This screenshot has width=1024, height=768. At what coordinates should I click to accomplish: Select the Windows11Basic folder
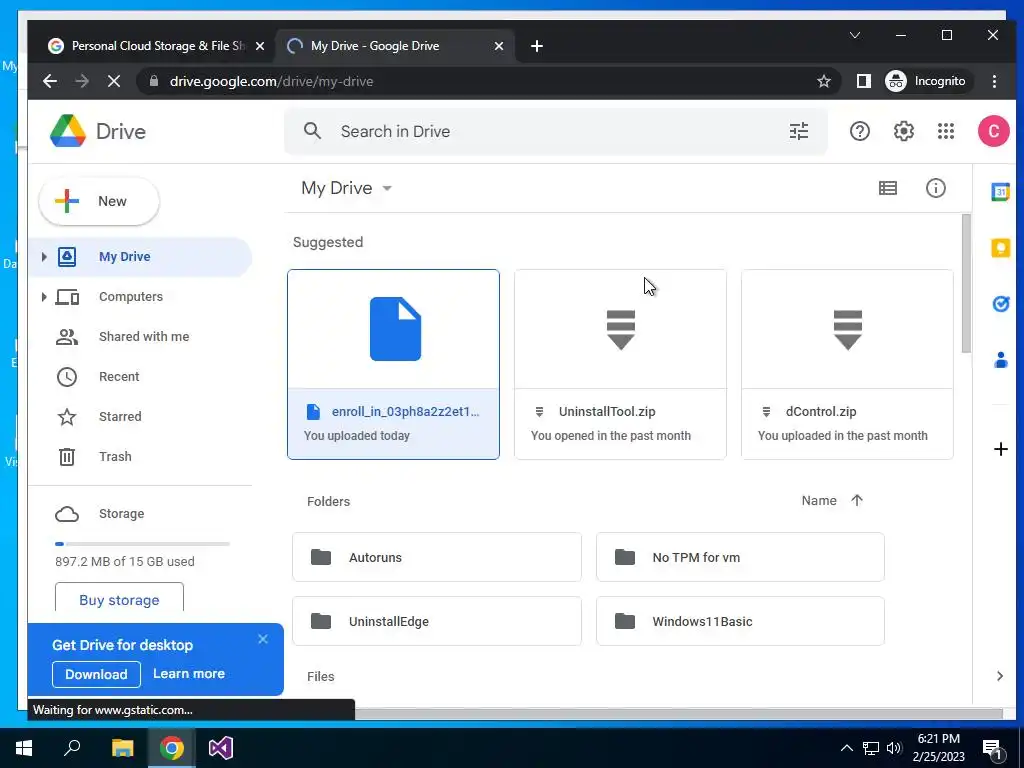(x=740, y=621)
